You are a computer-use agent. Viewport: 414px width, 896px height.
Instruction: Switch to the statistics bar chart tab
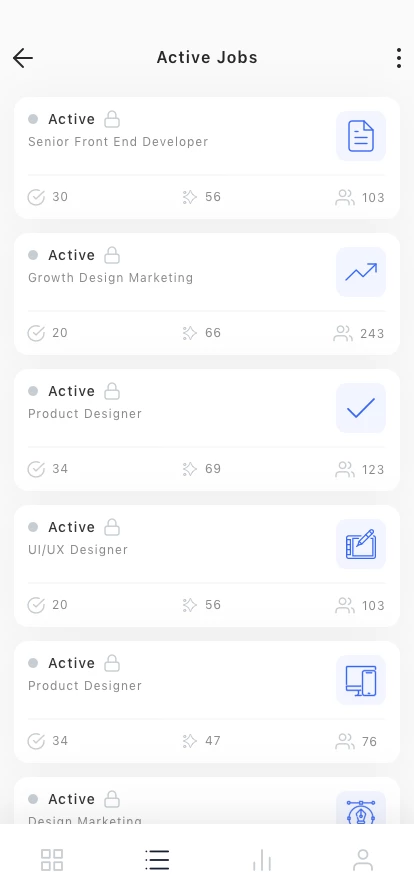point(261,859)
